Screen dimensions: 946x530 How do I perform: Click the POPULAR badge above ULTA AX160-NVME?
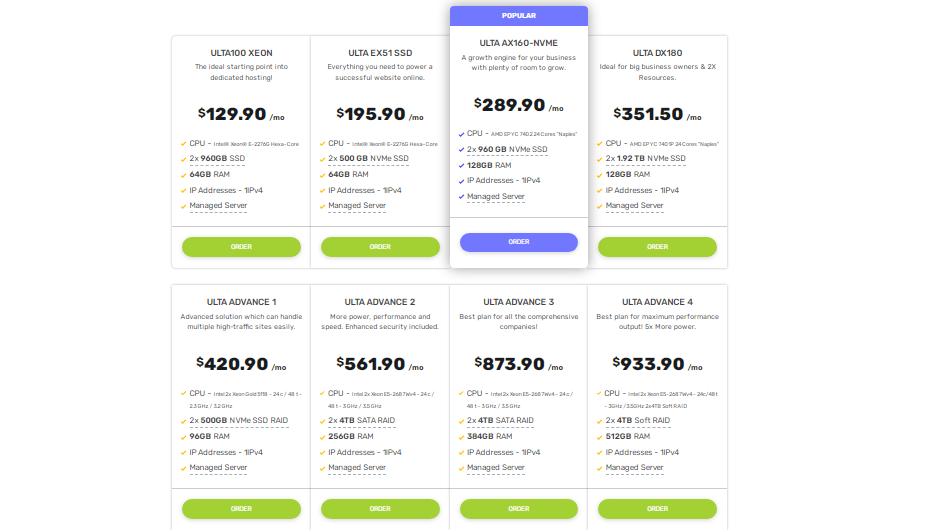[x=519, y=16]
